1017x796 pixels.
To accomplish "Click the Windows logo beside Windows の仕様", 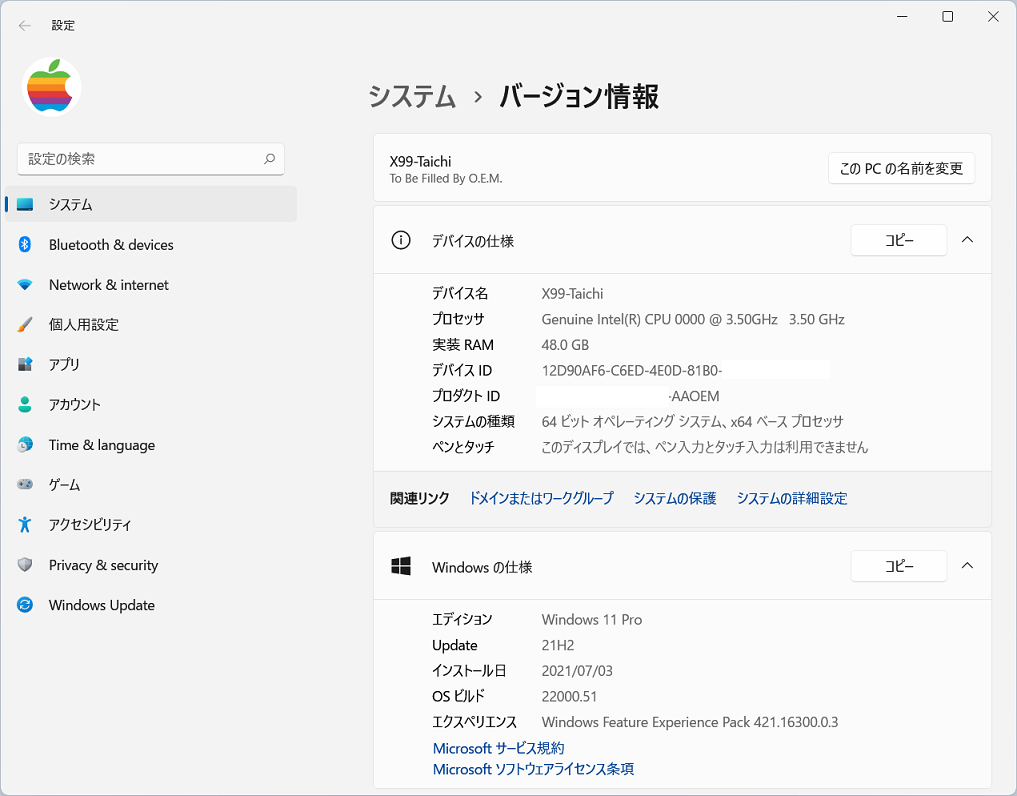I will point(401,566).
